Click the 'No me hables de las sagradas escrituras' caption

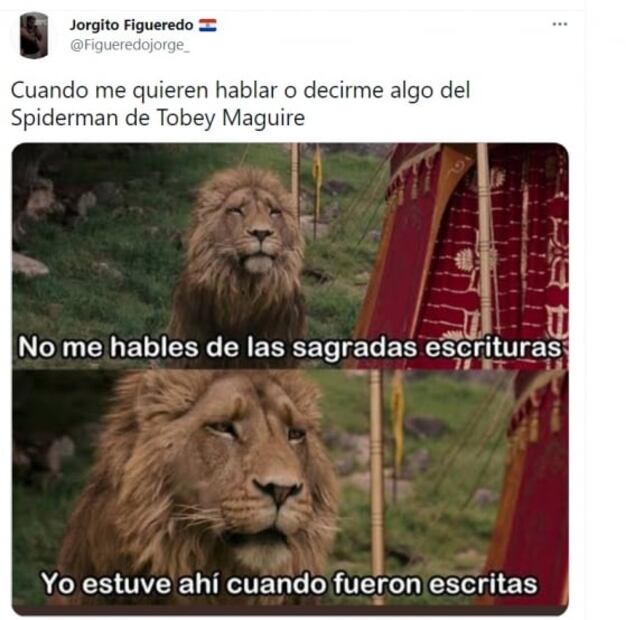[290, 348]
